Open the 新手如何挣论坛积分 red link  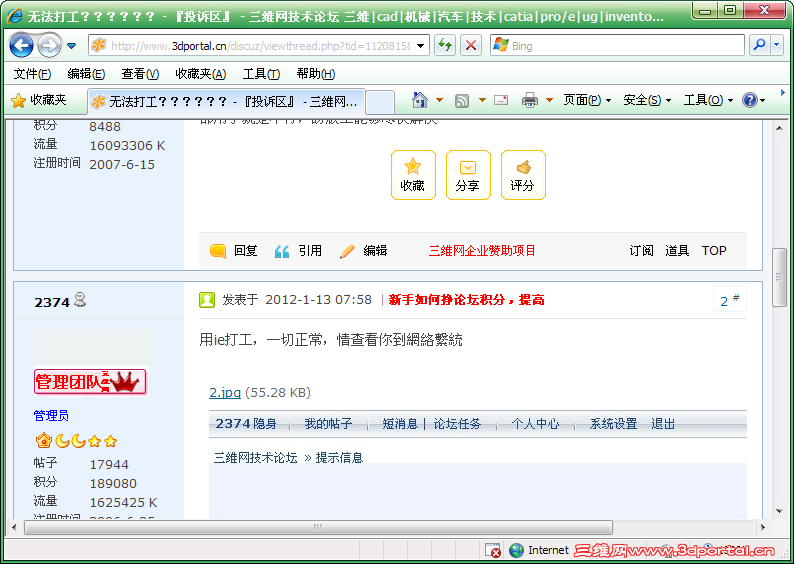[466, 300]
